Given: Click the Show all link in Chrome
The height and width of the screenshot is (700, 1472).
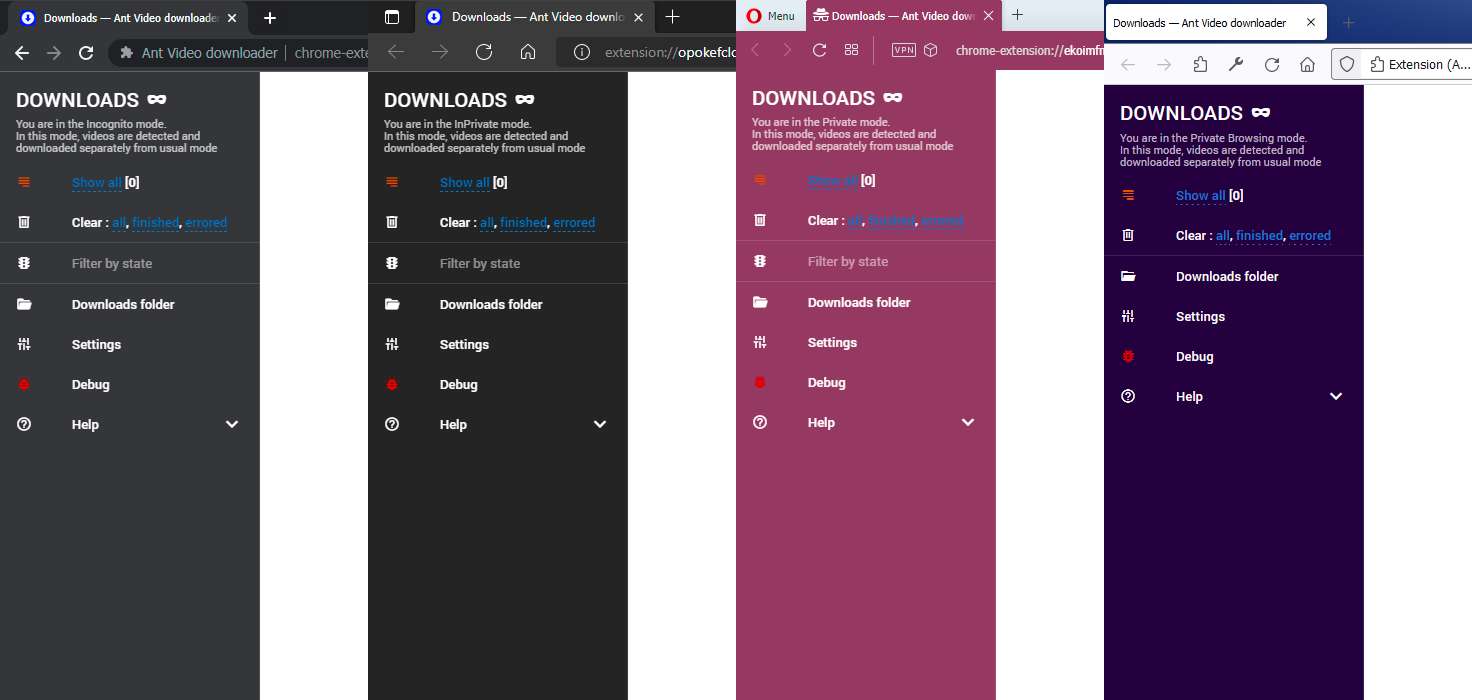Looking at the screenshot, I should click(x=96, y=183).
